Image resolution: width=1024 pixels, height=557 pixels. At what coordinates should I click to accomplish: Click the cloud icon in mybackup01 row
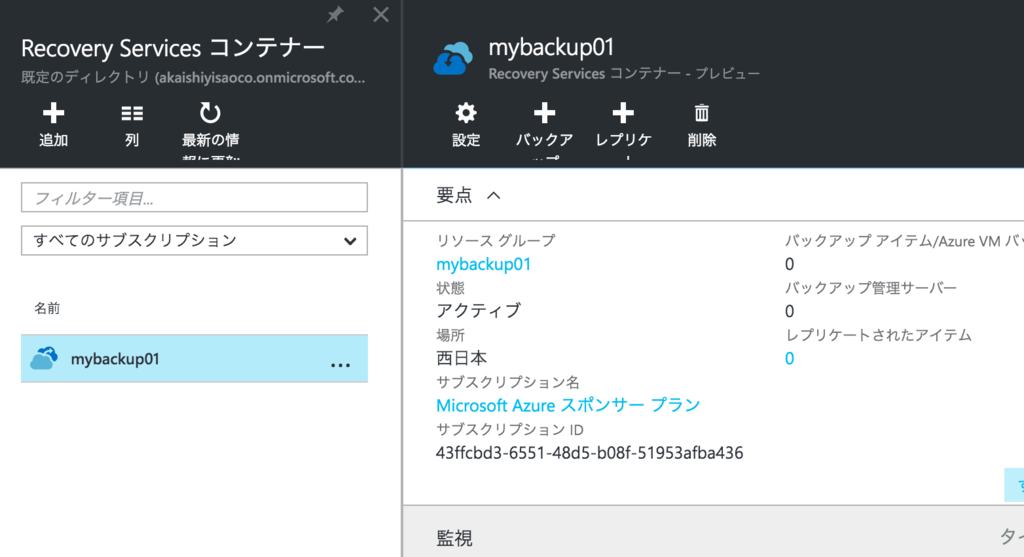pyautogui.click(x=44, y=358)
